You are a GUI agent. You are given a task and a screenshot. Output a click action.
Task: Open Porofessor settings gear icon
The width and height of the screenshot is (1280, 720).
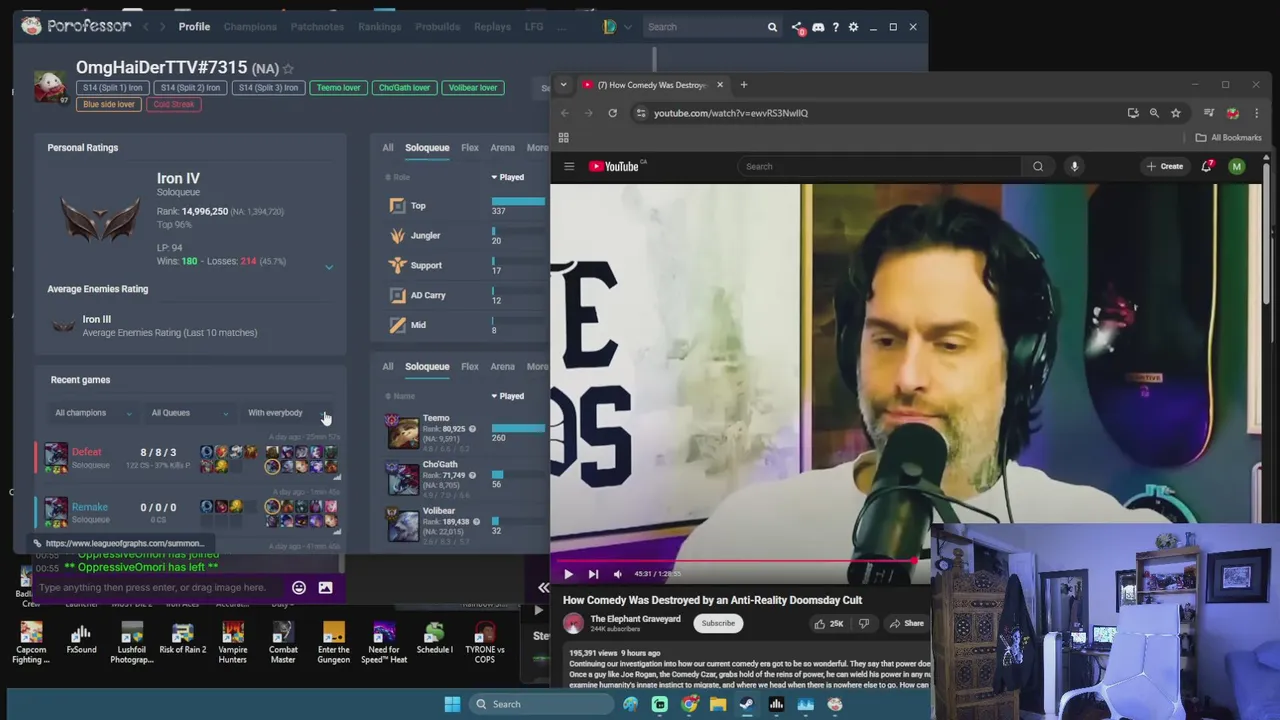click(x=853, y=27)
